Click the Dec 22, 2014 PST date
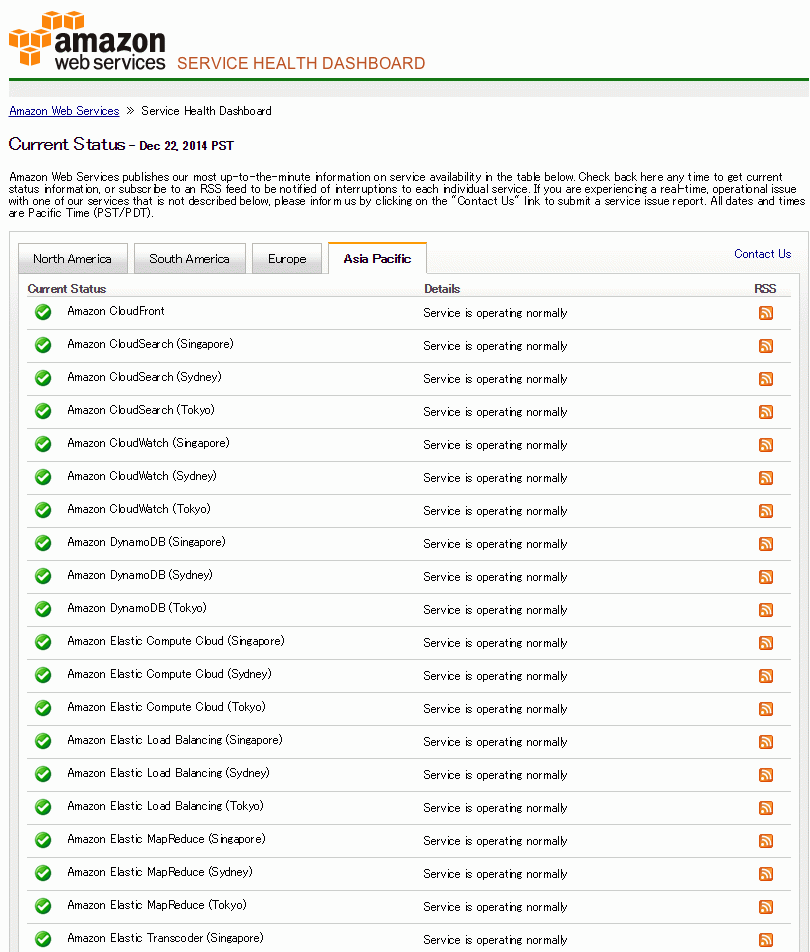This screenshot has height=952, width=810. pos(186,146)
